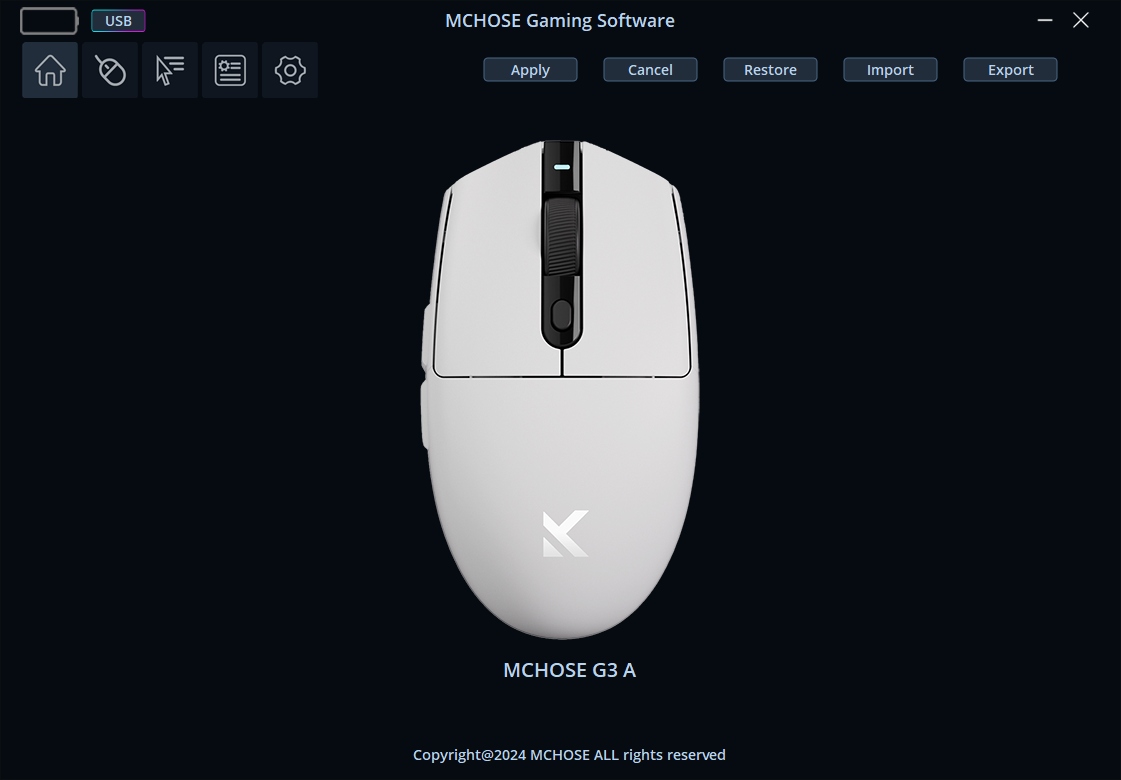Click the DPI button below the wheel

click(x=562, y=315)
